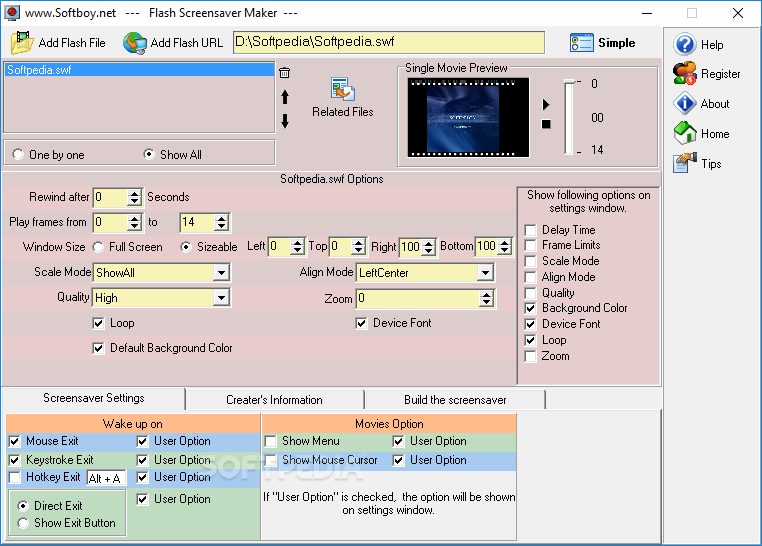Select Softpedia.swf in the file list
Image resolution: width=762 pixels, height=546 pixels.
pos(139,70)
